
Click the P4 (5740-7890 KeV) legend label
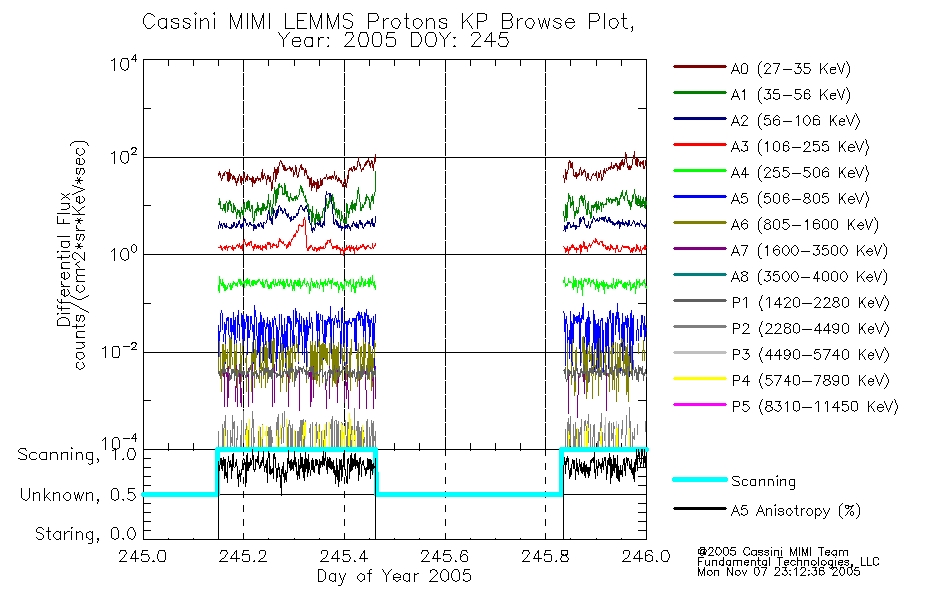[x=810, y=381]
